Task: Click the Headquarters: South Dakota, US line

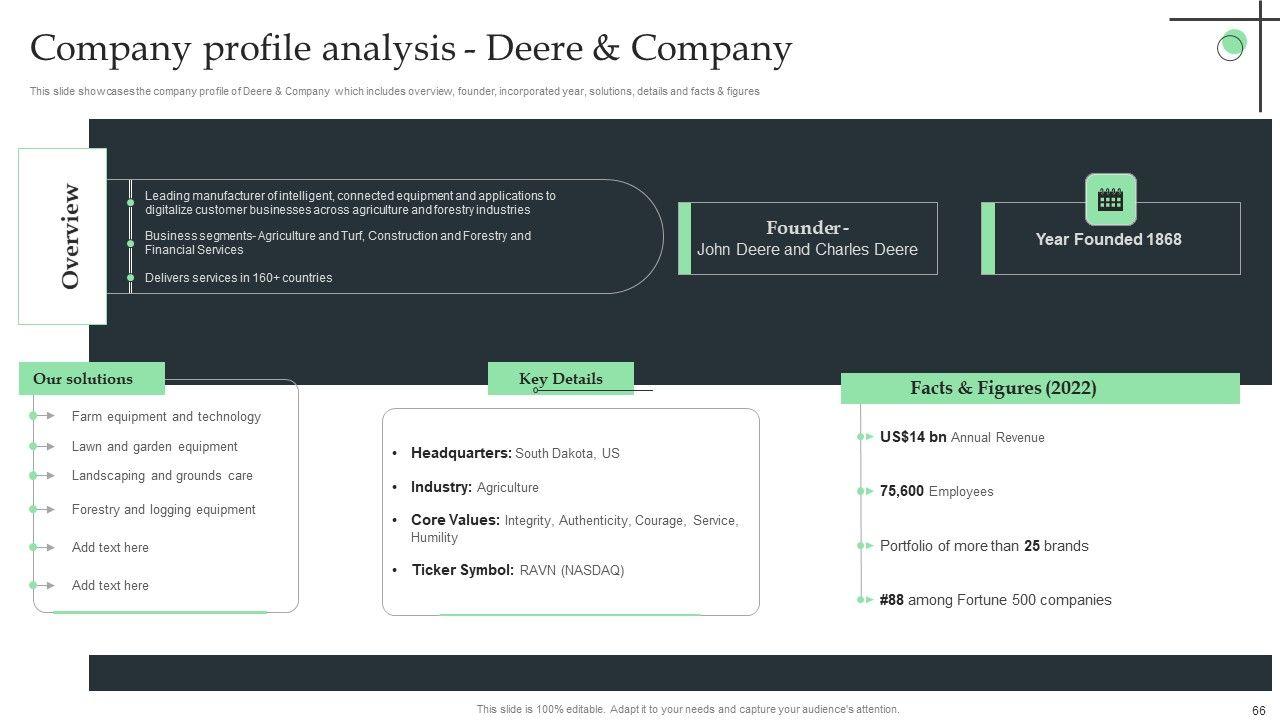Action: (515, 453)
